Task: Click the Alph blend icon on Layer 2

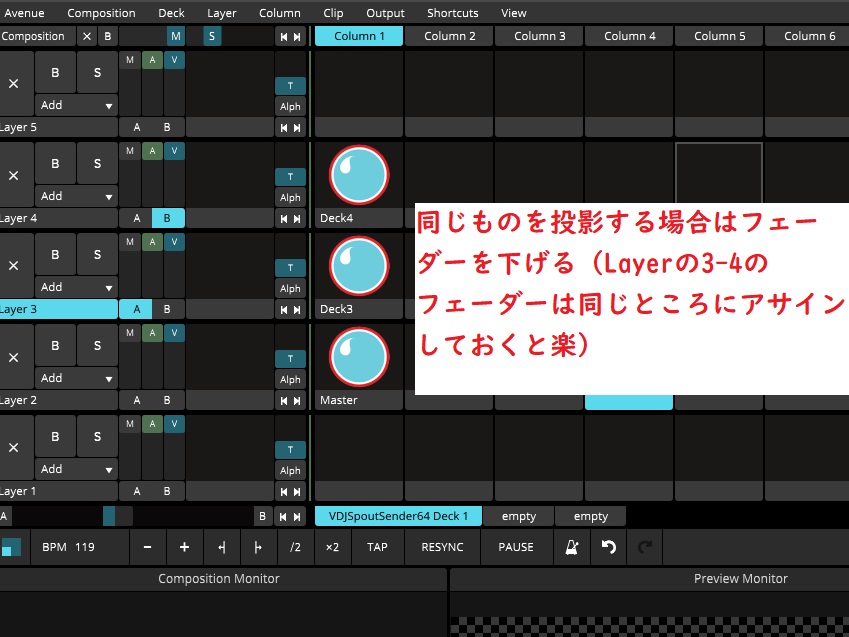Action: pos(290,380)
